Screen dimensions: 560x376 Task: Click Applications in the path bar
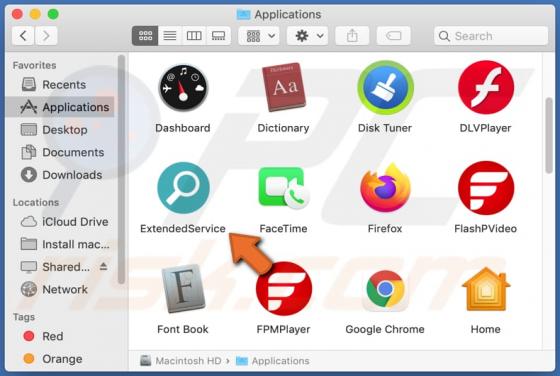pyautogui.click(x=273, y=361)
